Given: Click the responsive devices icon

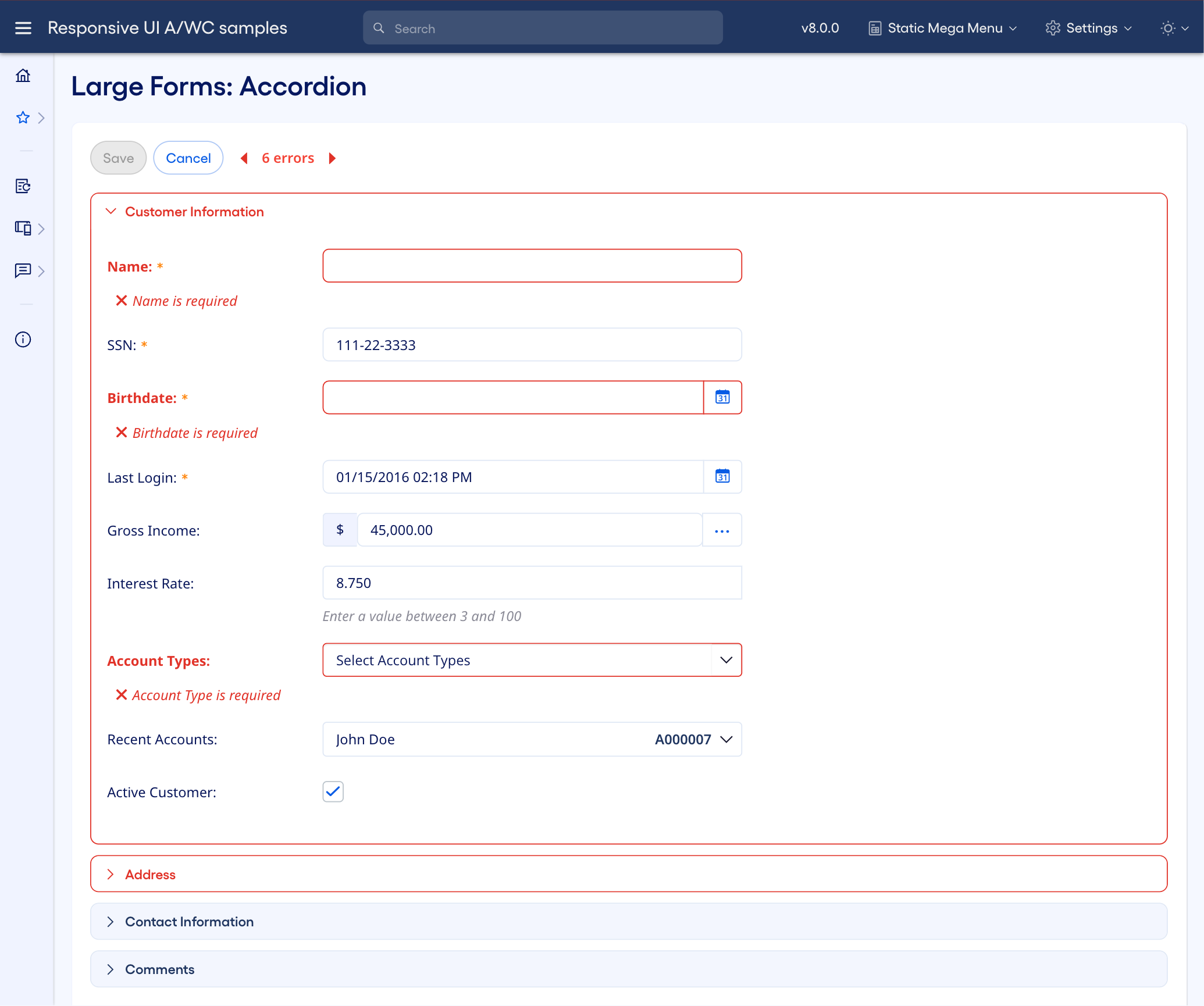Looking at the screenshot, I should click(x=23, y=228).
